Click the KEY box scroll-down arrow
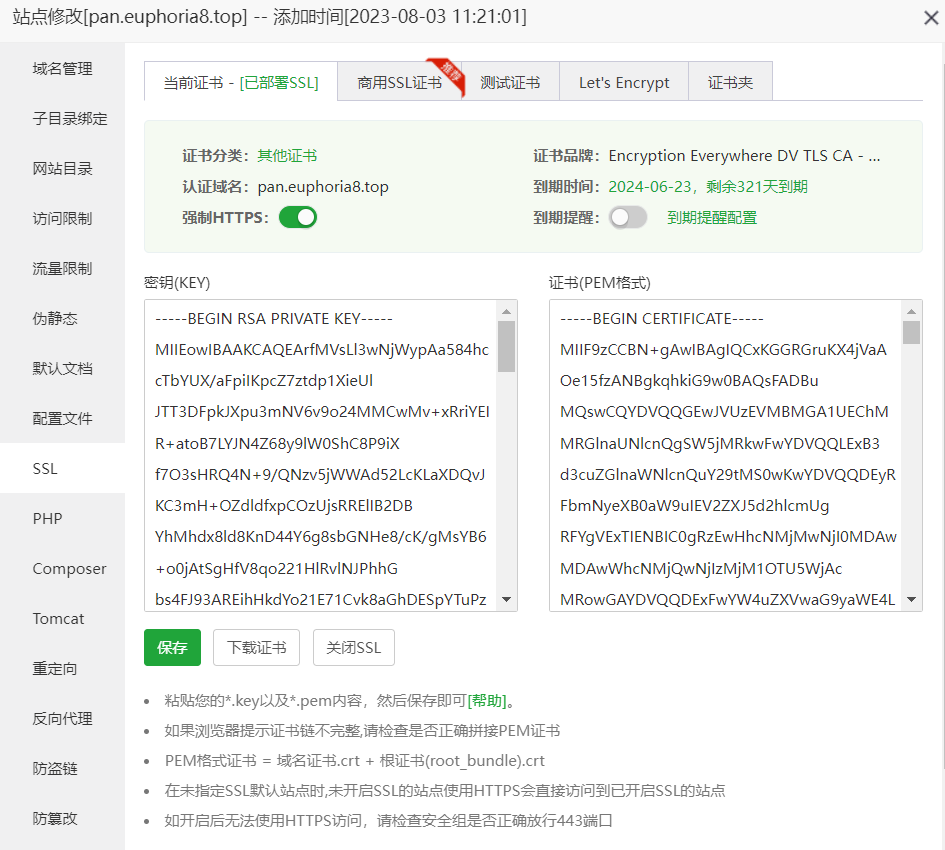 pos(507,600)
